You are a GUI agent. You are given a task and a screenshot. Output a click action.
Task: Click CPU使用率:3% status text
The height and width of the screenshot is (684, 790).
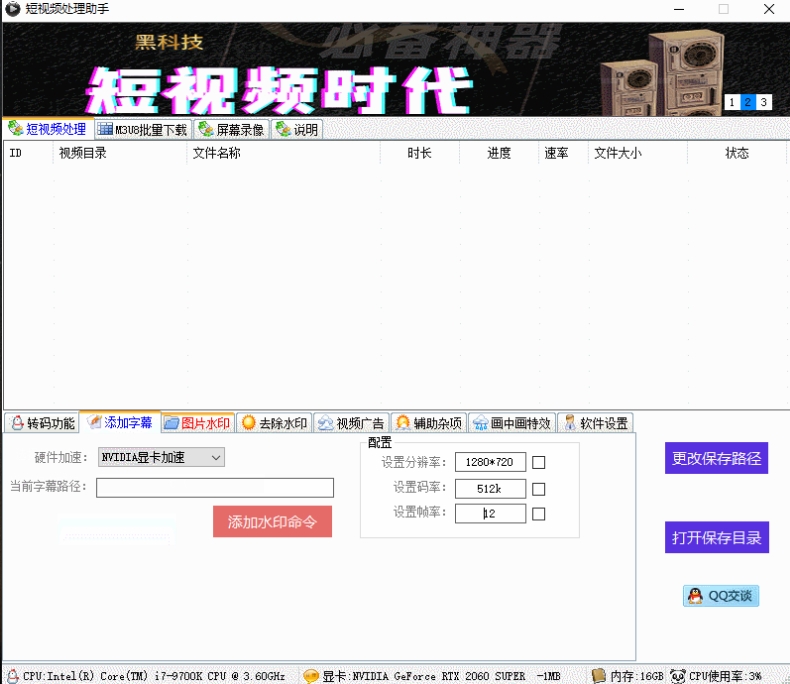725,676
